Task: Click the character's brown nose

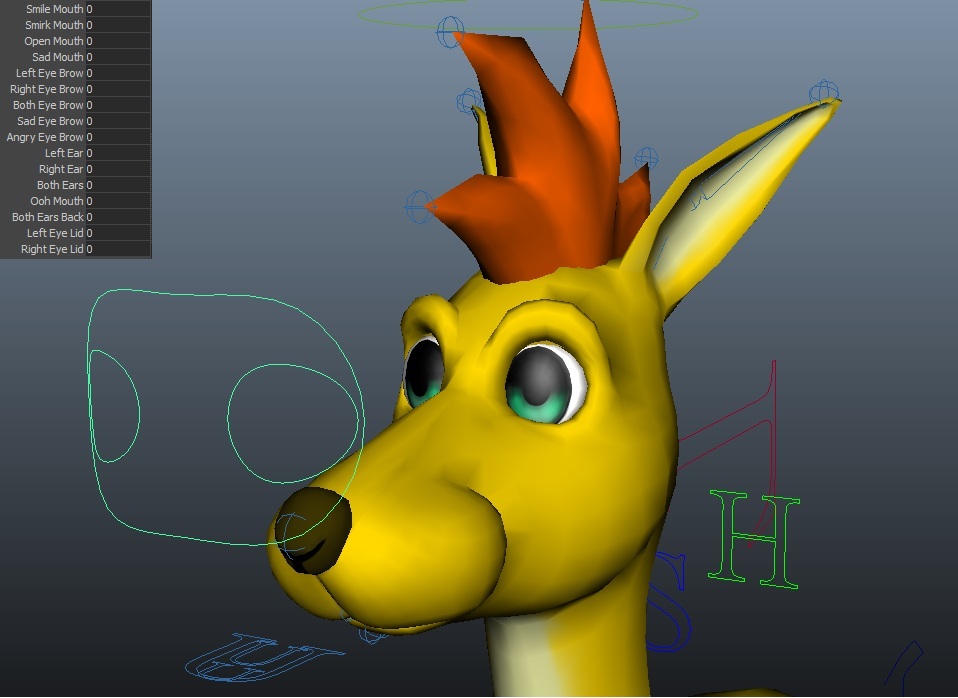Action: pyautogui.click(x=313, y=530)
